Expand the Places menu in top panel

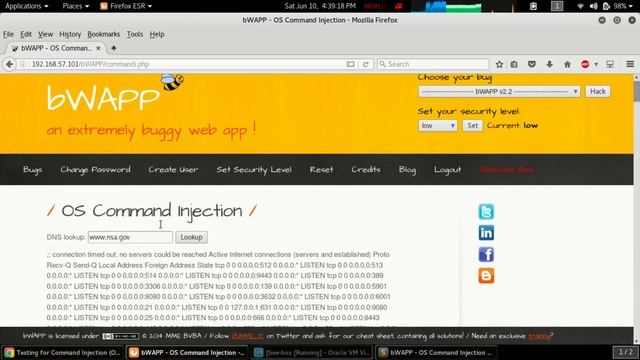point(76,6)
